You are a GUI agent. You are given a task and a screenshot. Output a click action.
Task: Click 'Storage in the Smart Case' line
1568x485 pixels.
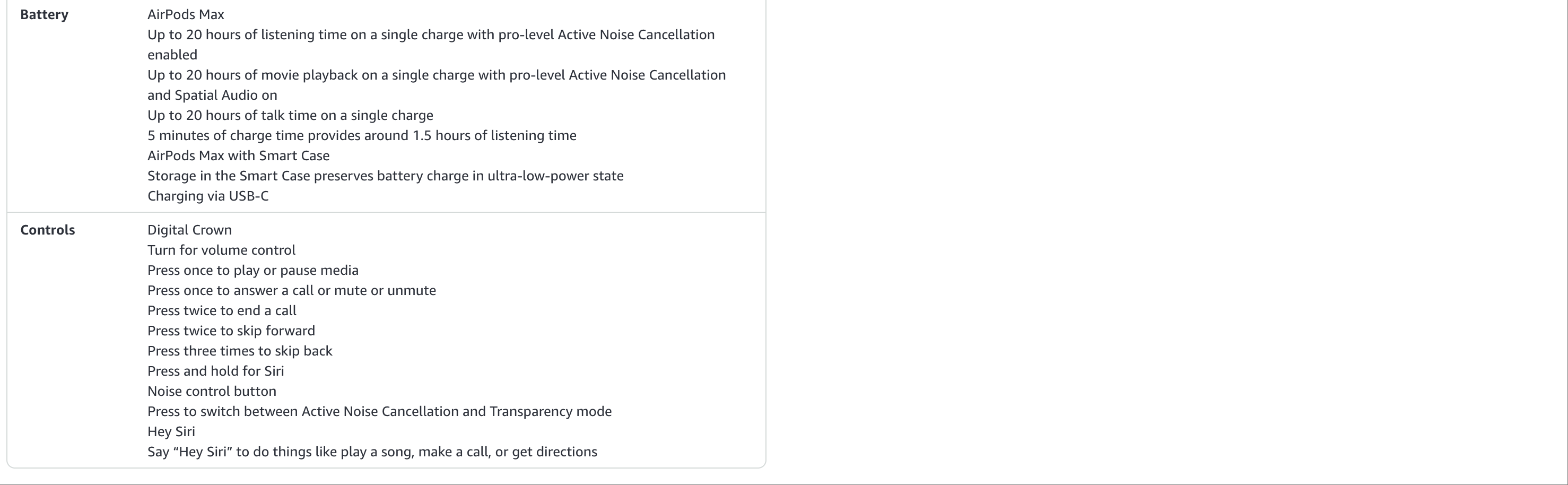[x=385, y=175]
